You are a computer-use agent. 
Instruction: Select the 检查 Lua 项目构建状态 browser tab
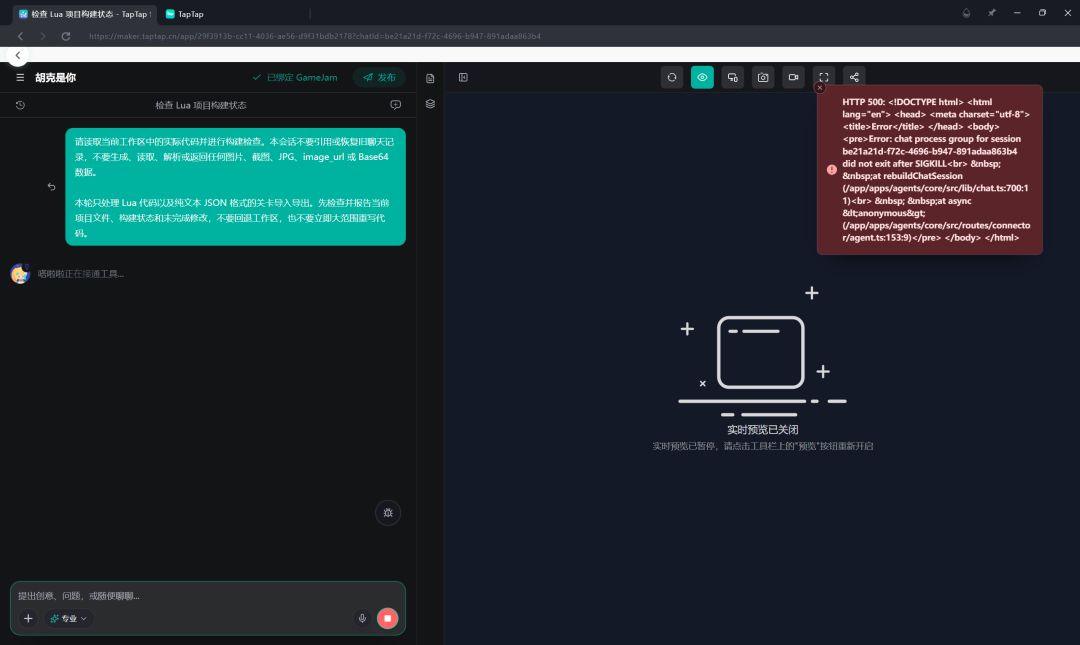[x=85, y=14]
